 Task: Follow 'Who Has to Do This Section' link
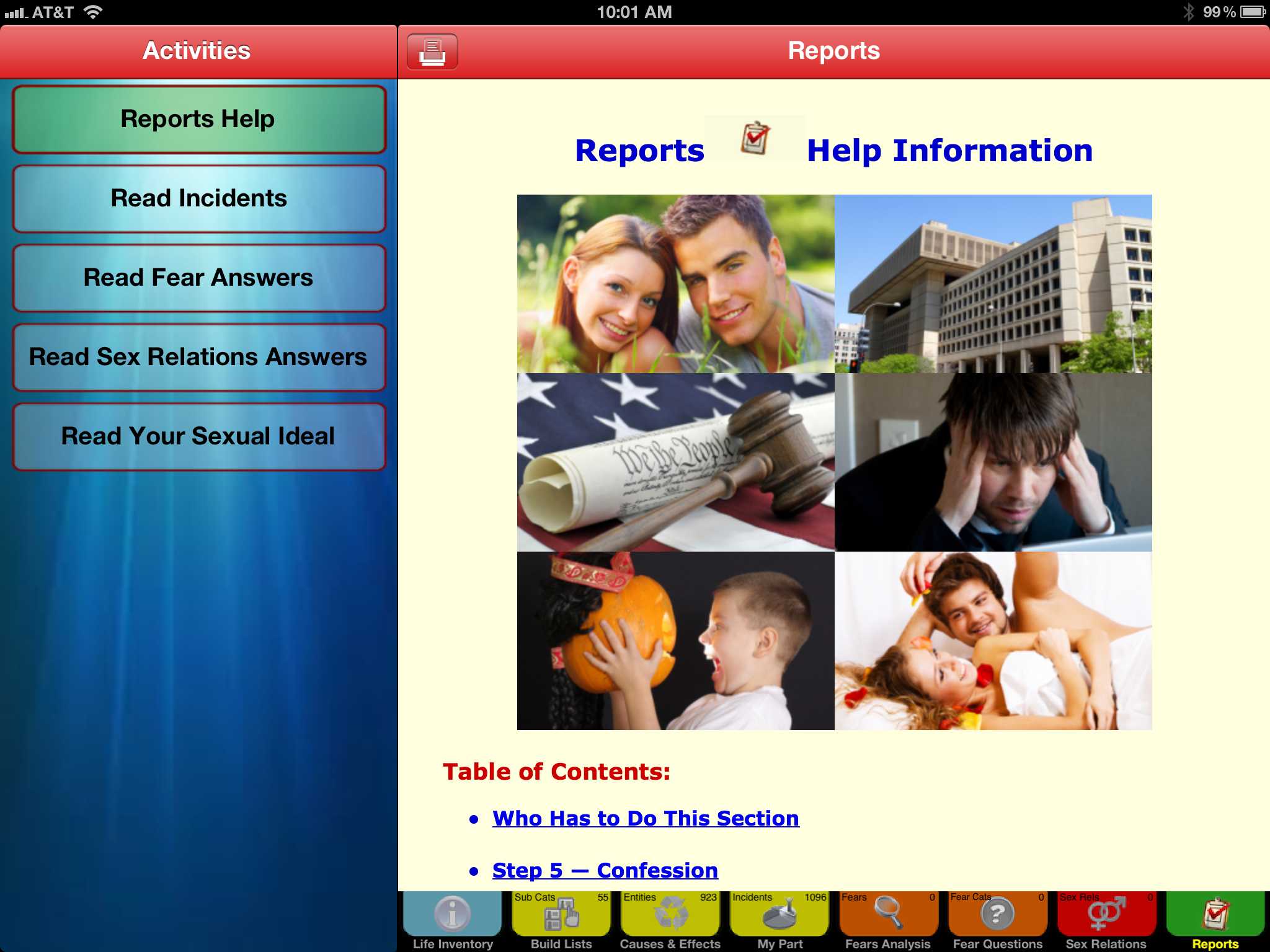(645, 818)
